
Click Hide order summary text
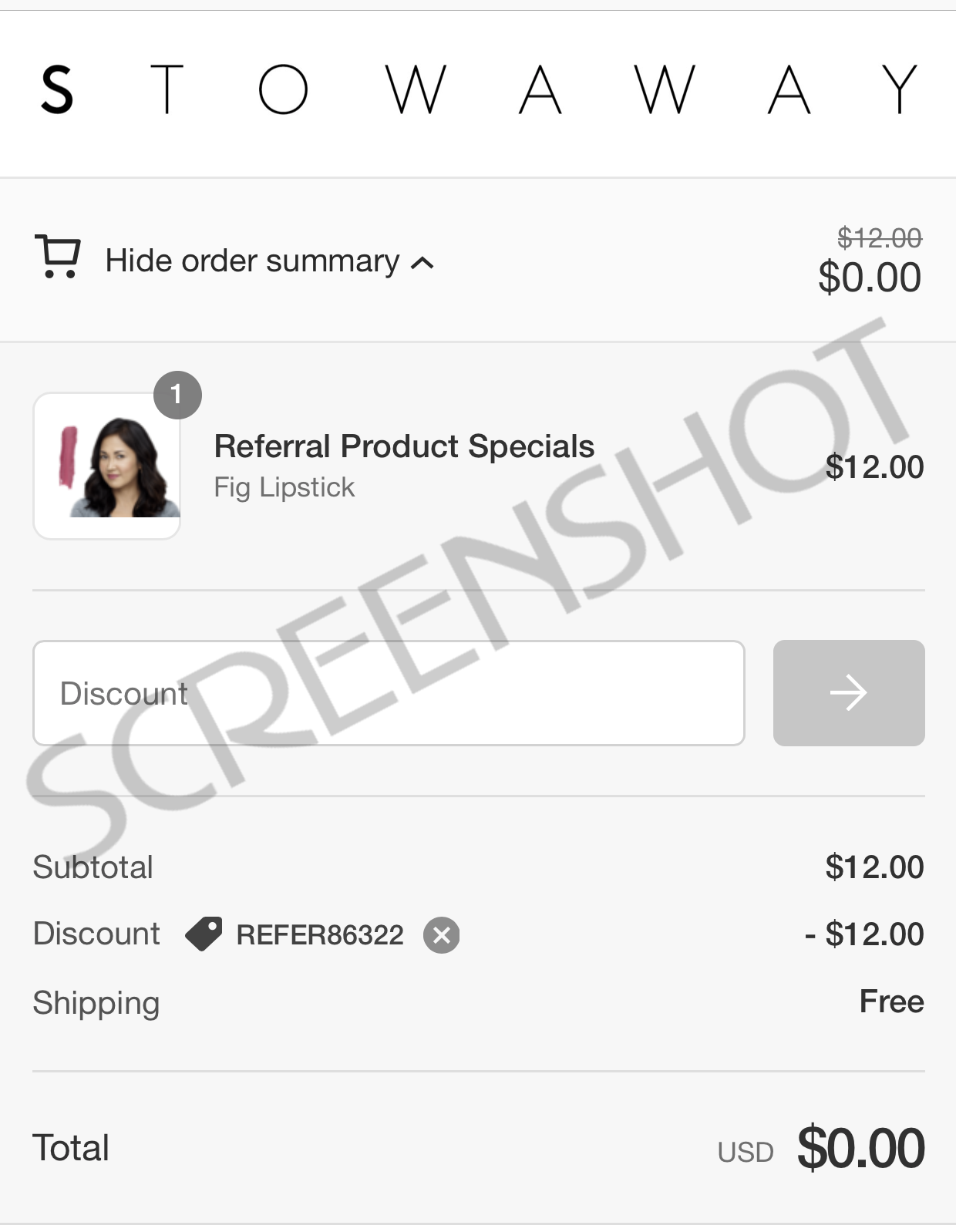click(252, 261)
